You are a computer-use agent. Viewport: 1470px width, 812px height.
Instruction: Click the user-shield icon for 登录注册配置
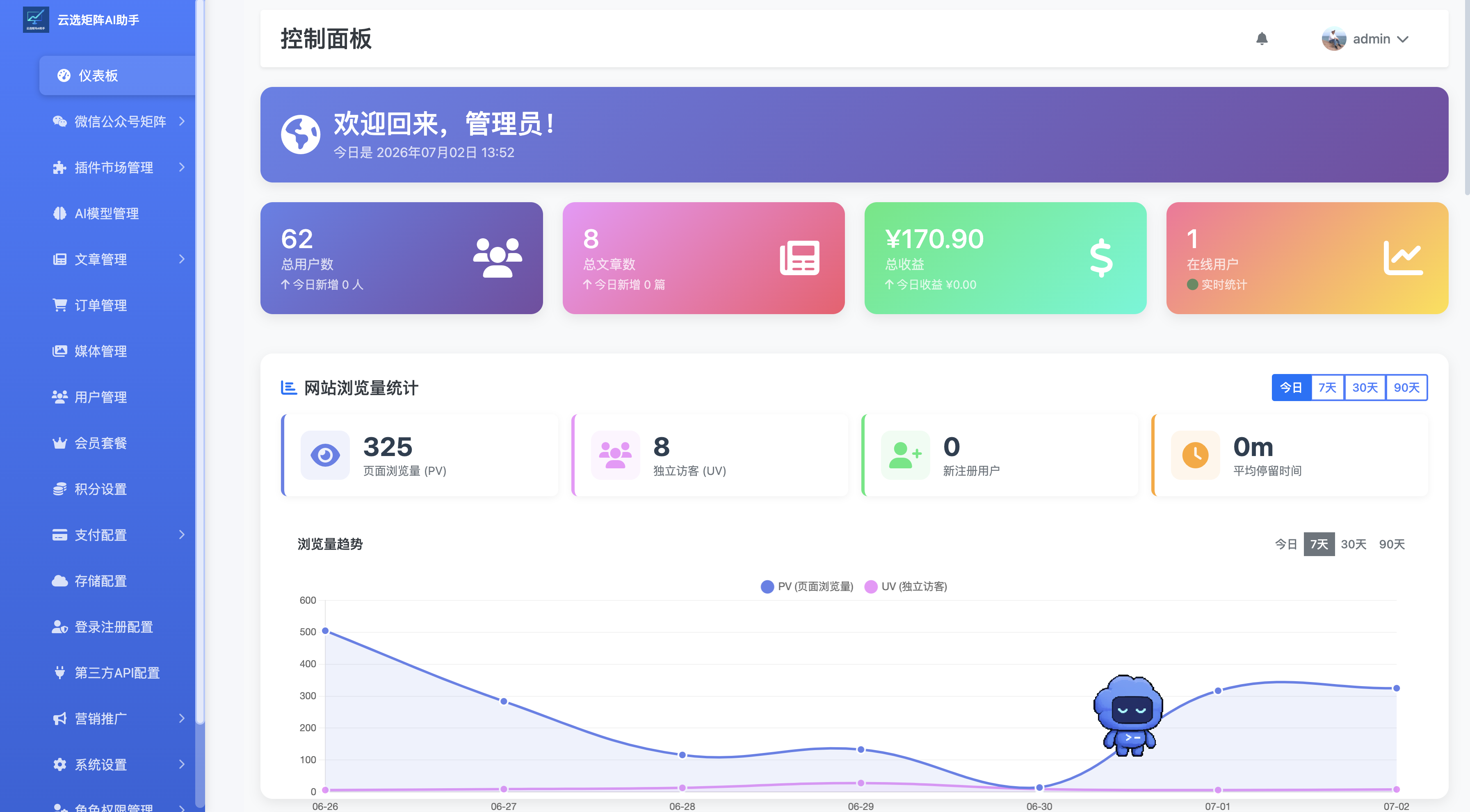point(59,627)
